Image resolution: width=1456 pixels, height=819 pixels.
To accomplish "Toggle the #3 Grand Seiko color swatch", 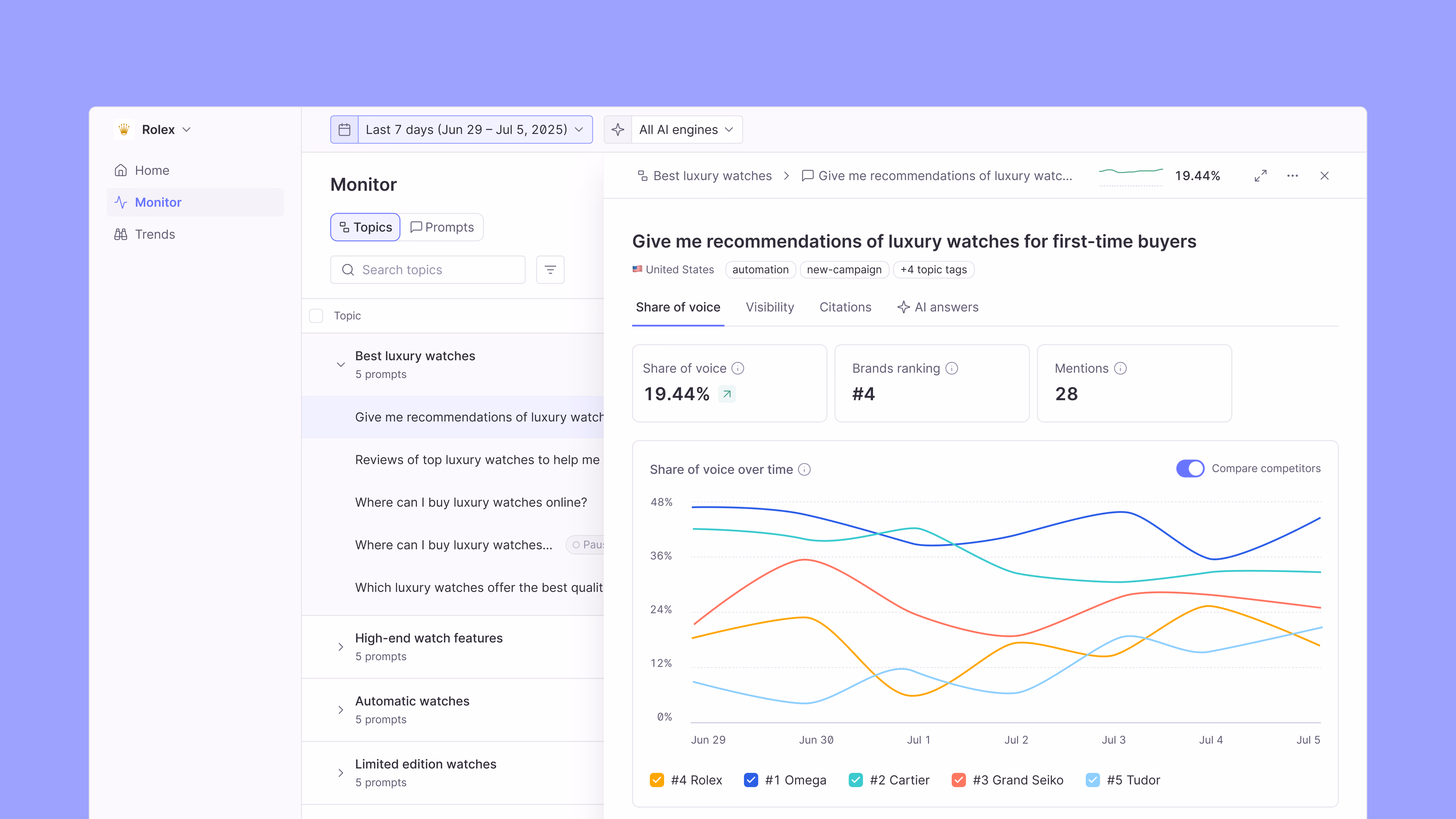I will pyautogui.click(x=959, y=780).
